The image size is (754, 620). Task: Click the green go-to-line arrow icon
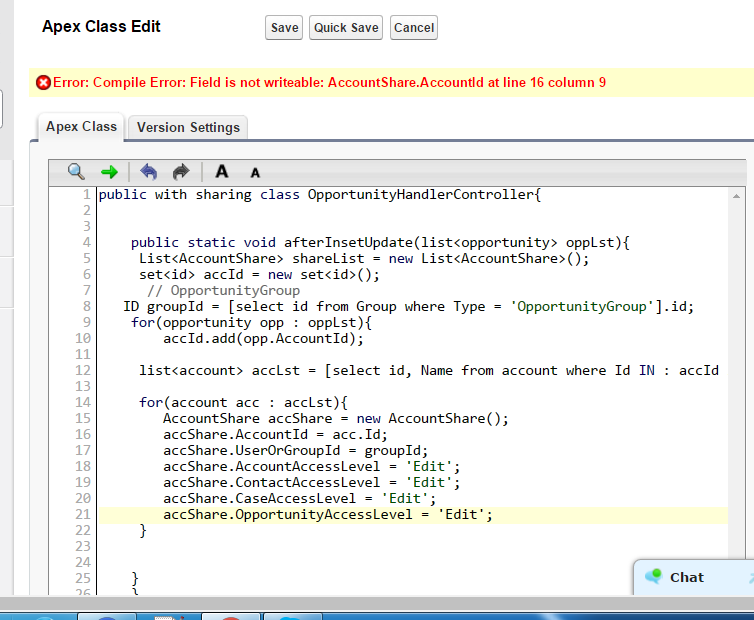109,172
